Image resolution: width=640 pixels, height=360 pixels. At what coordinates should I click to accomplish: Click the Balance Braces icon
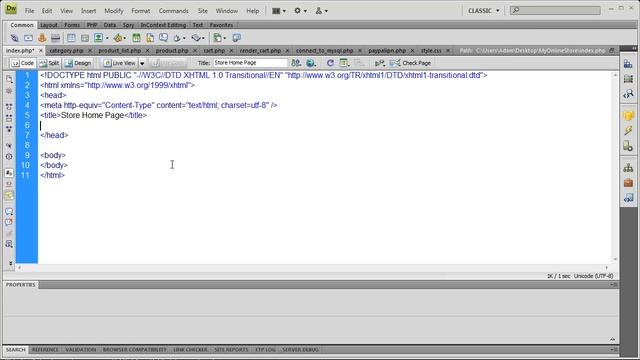9,156
